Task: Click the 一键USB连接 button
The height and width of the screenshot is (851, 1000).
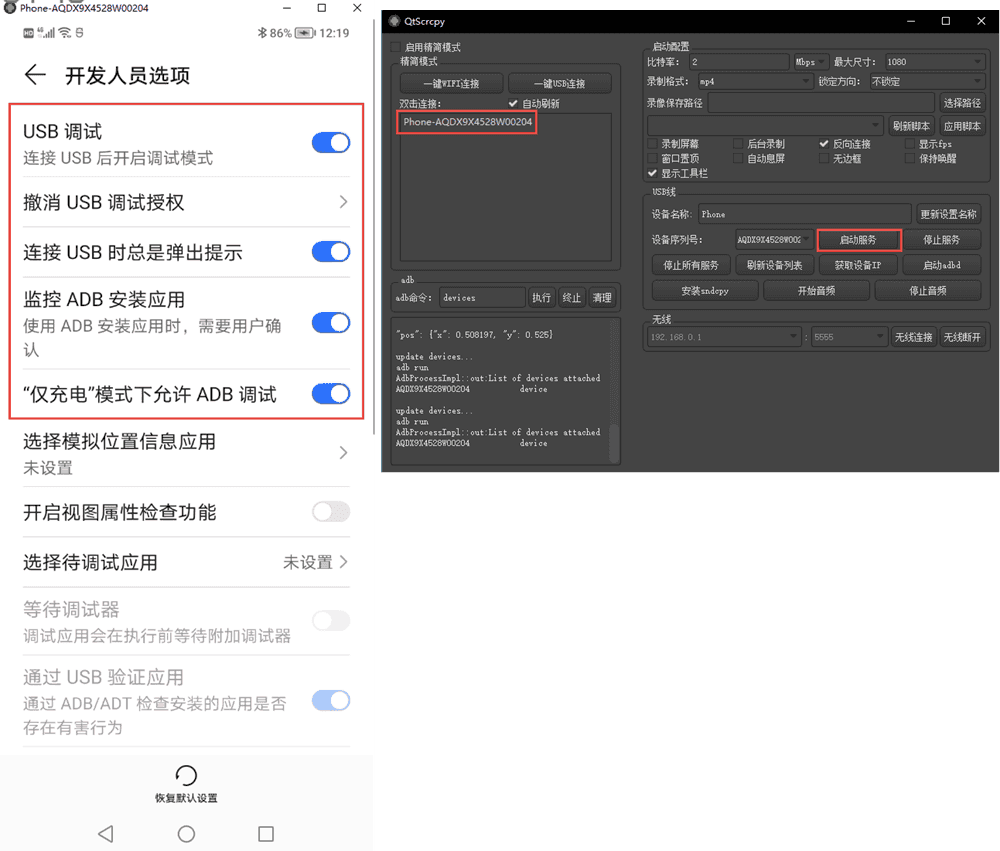Action: coord(560,84)
